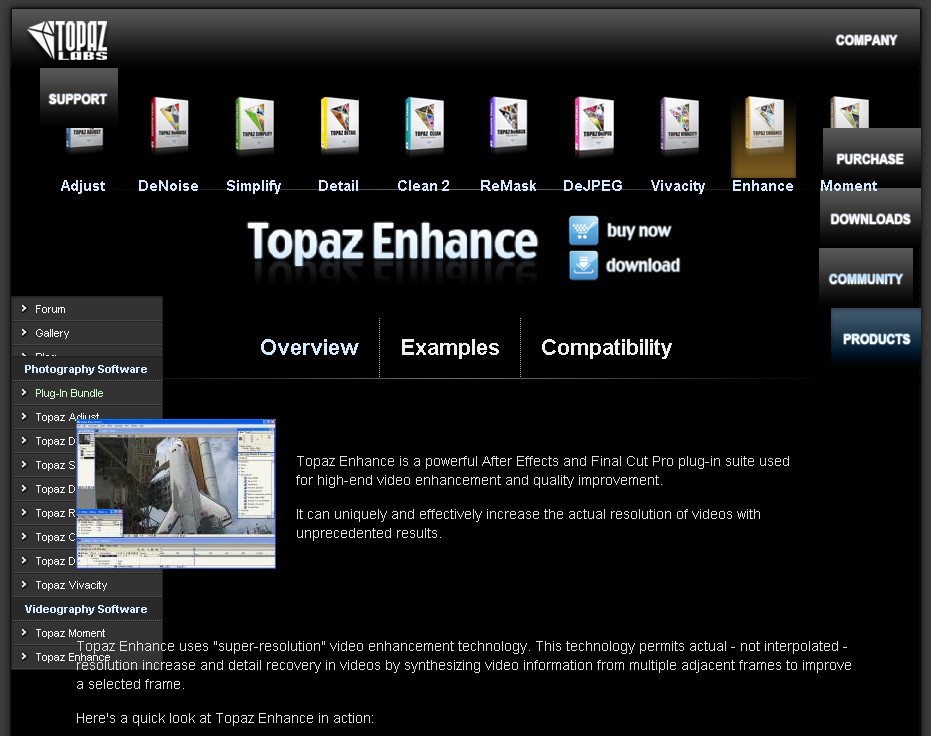Expand the Downloads navigation item
This screenshot has height=736, width=931.
coord(870,219)
